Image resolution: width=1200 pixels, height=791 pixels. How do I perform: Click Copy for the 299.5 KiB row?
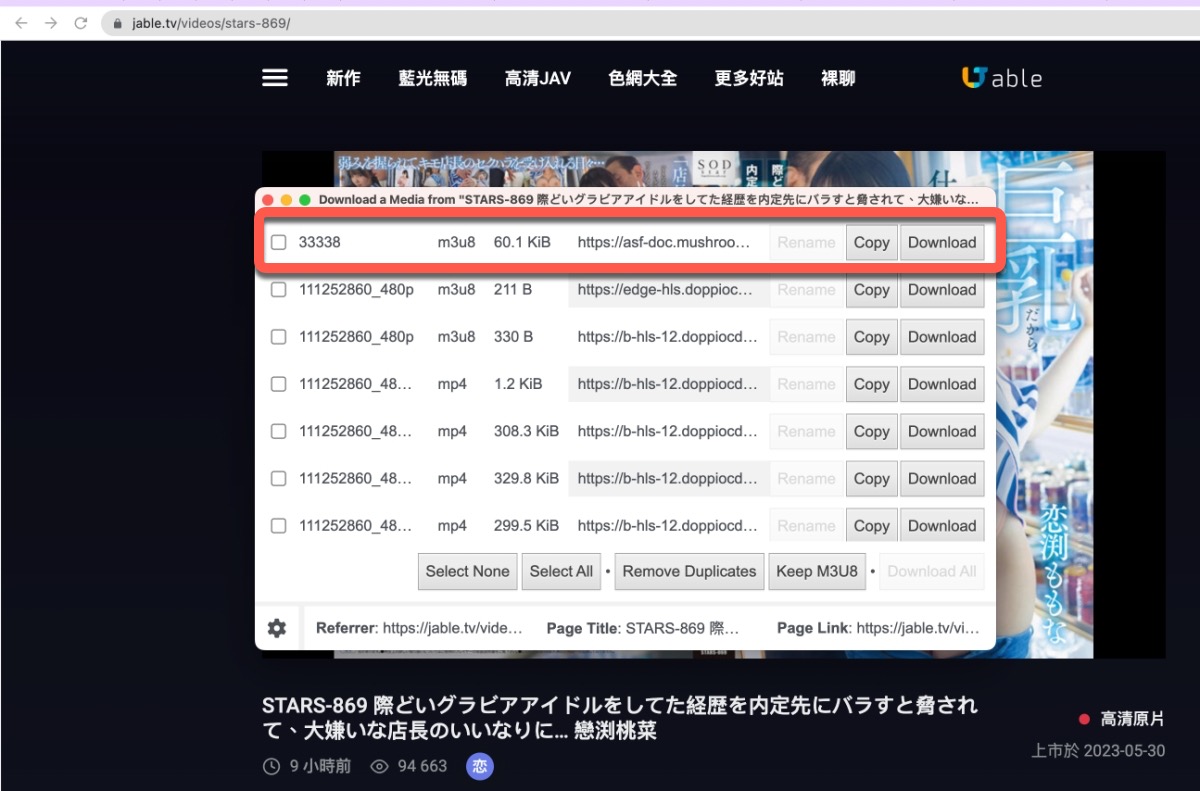tap(871, 525)
